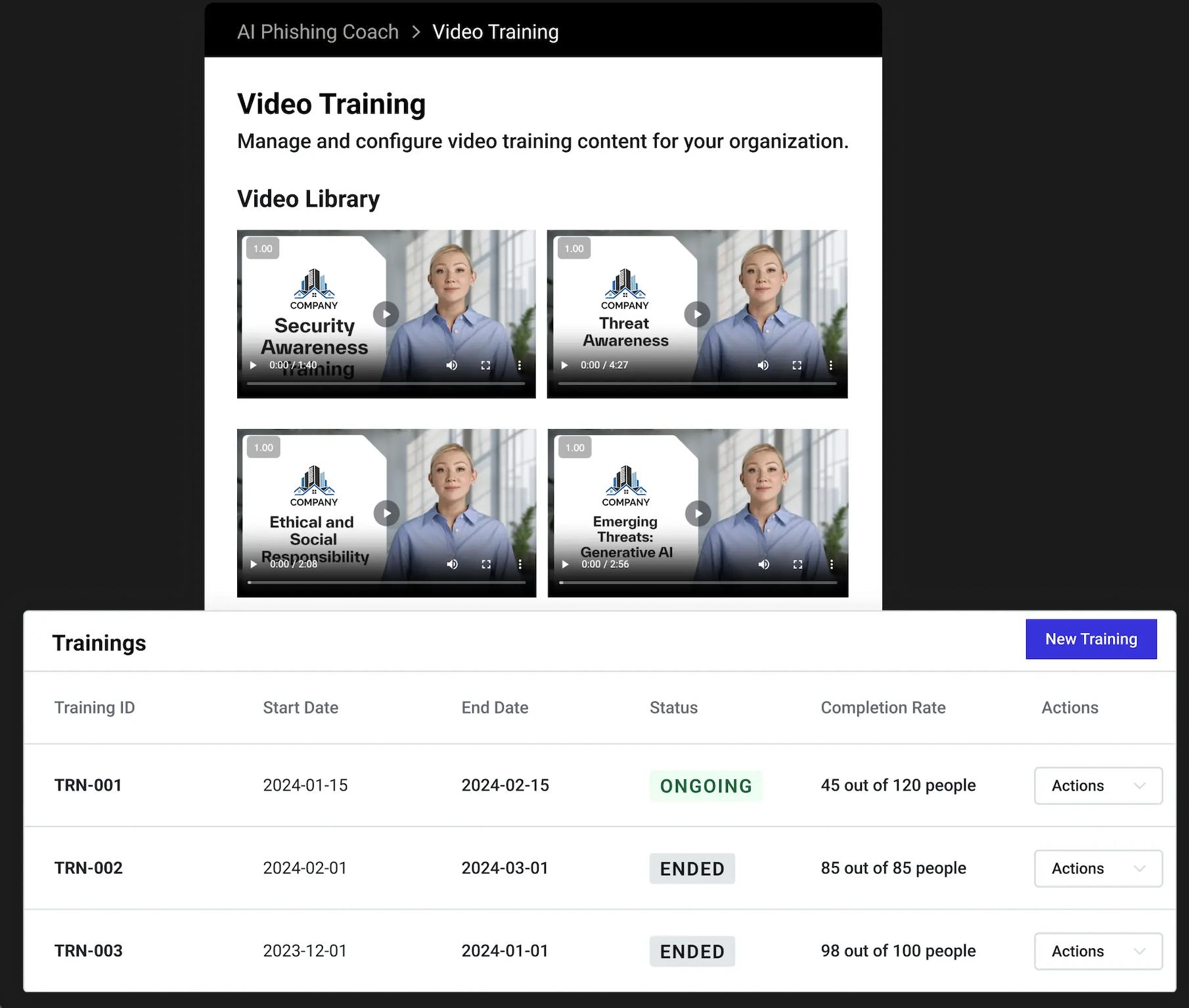The image size is (1189, 1008).
Task: Mute the Security Awareness Training video
Action: pos(452,365)
